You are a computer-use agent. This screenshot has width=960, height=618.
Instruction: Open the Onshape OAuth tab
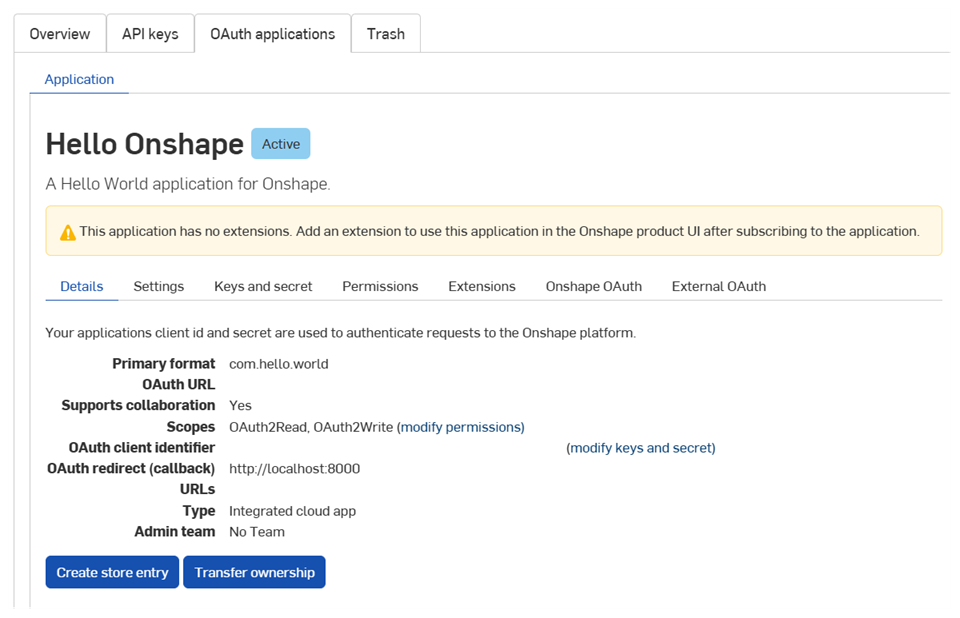(x=594, y=287)
